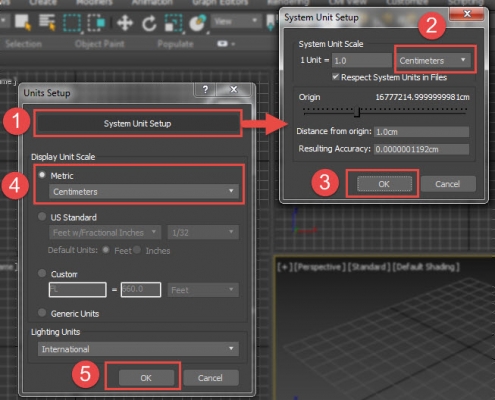Screen dimensions: 495x400
Task: Click the help question mark in Units Setup
Action: [x=205, y=89]
